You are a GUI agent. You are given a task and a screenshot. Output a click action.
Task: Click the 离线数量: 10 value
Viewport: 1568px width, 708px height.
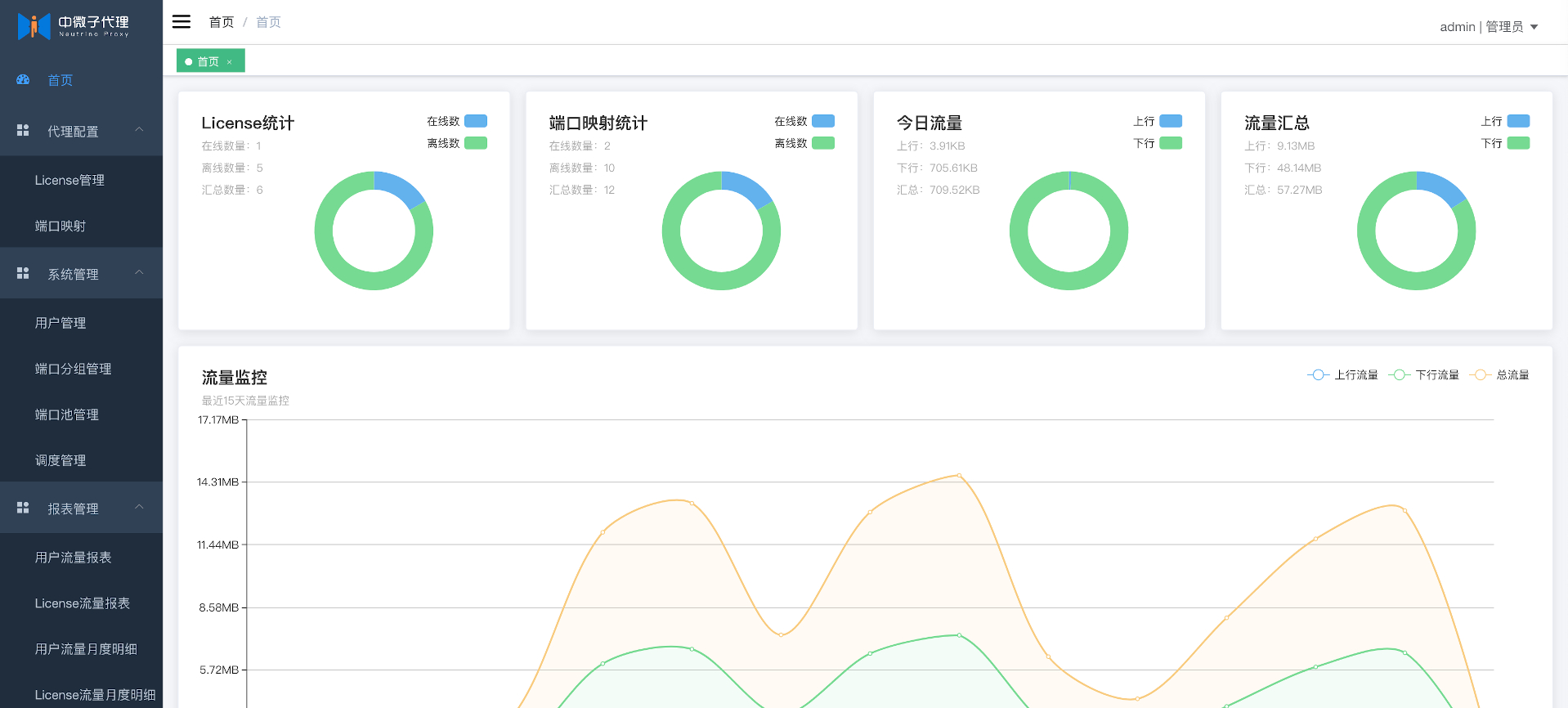(x=582, y=168)
